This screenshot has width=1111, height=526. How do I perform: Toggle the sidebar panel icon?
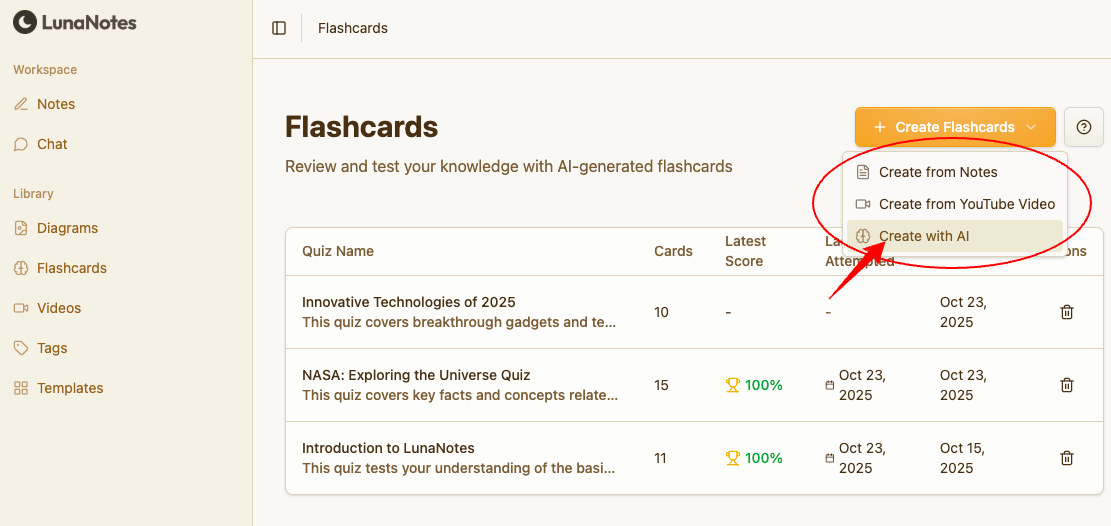(279, 28)
